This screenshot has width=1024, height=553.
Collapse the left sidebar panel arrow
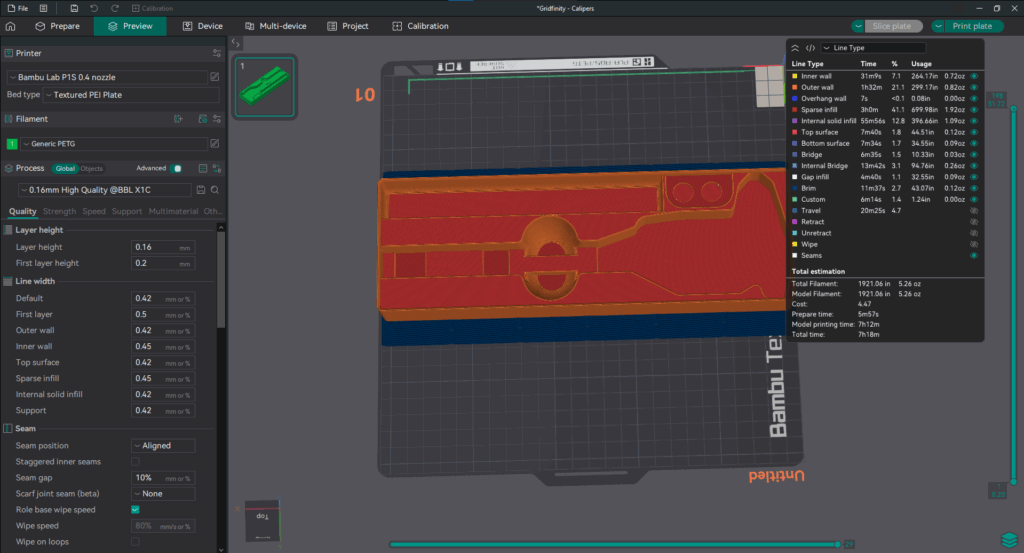click(x=235, y=43)
